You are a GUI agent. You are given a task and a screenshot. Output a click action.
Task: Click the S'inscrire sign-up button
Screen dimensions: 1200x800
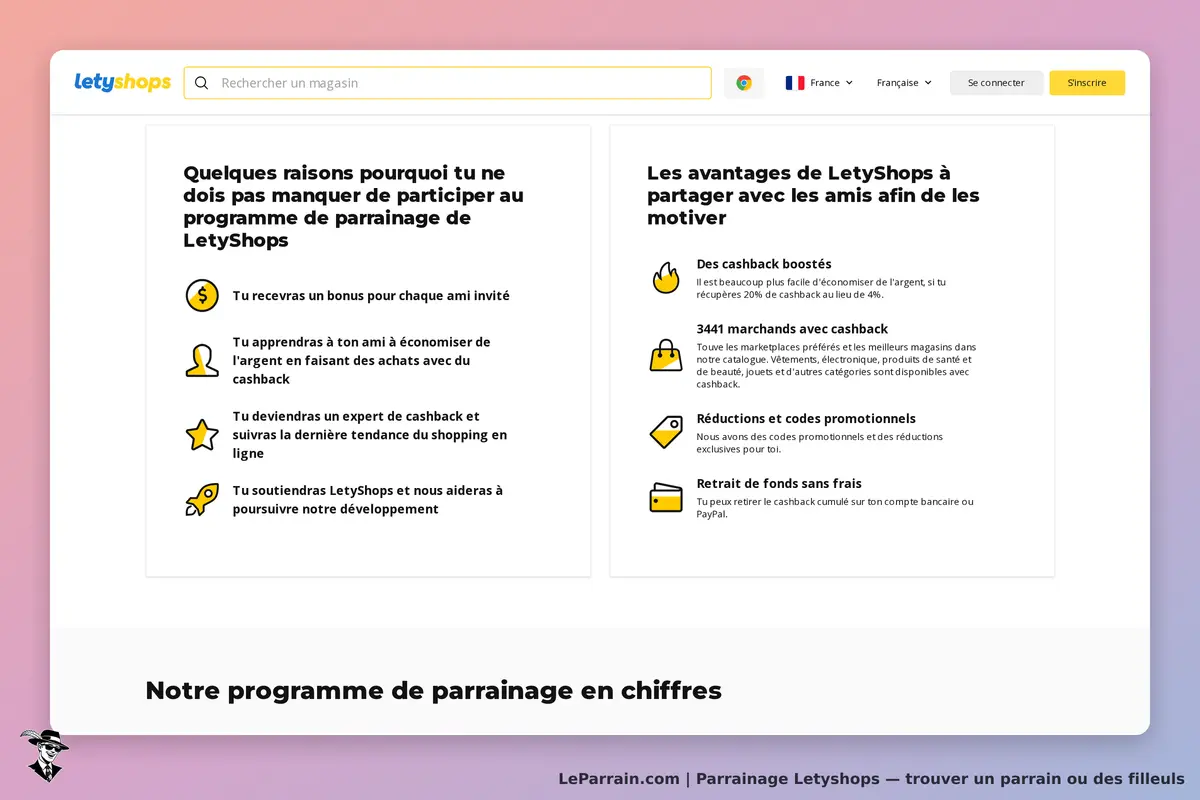(x=1087, y=83)
